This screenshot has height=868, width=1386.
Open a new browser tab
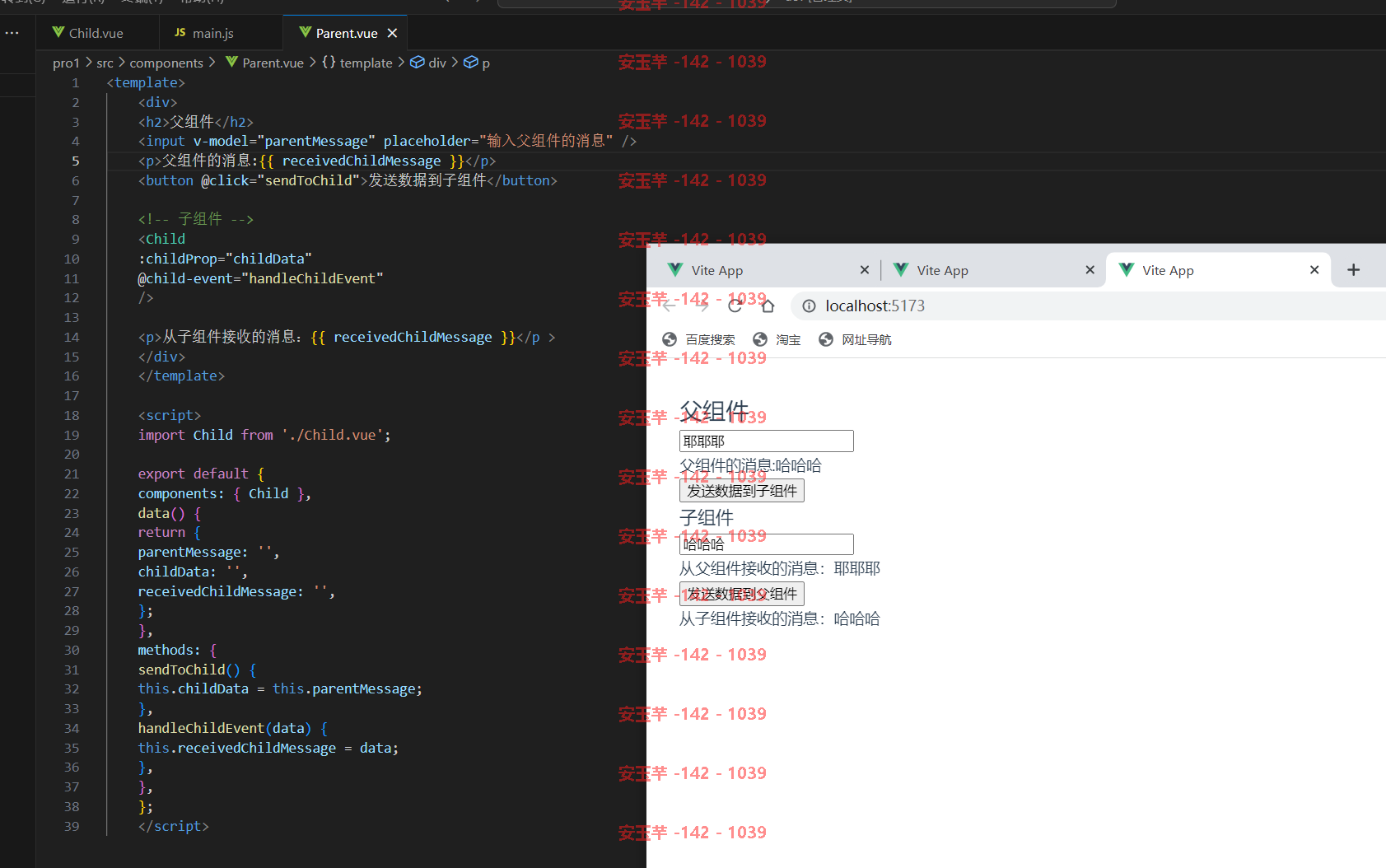click(1353, 270)
